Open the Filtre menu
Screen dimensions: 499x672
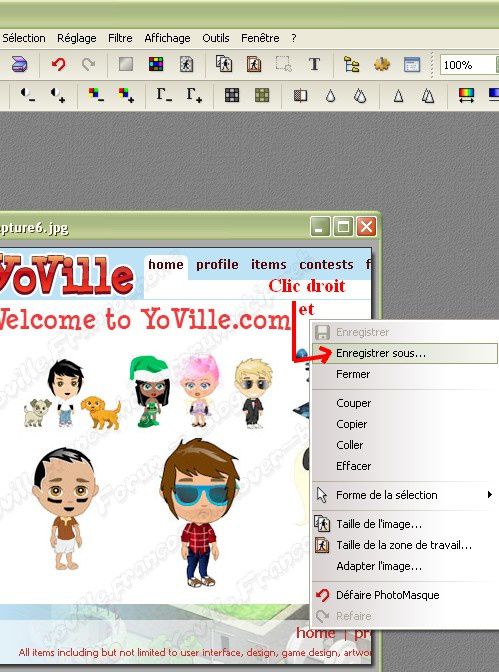click(x=120, y=38)
